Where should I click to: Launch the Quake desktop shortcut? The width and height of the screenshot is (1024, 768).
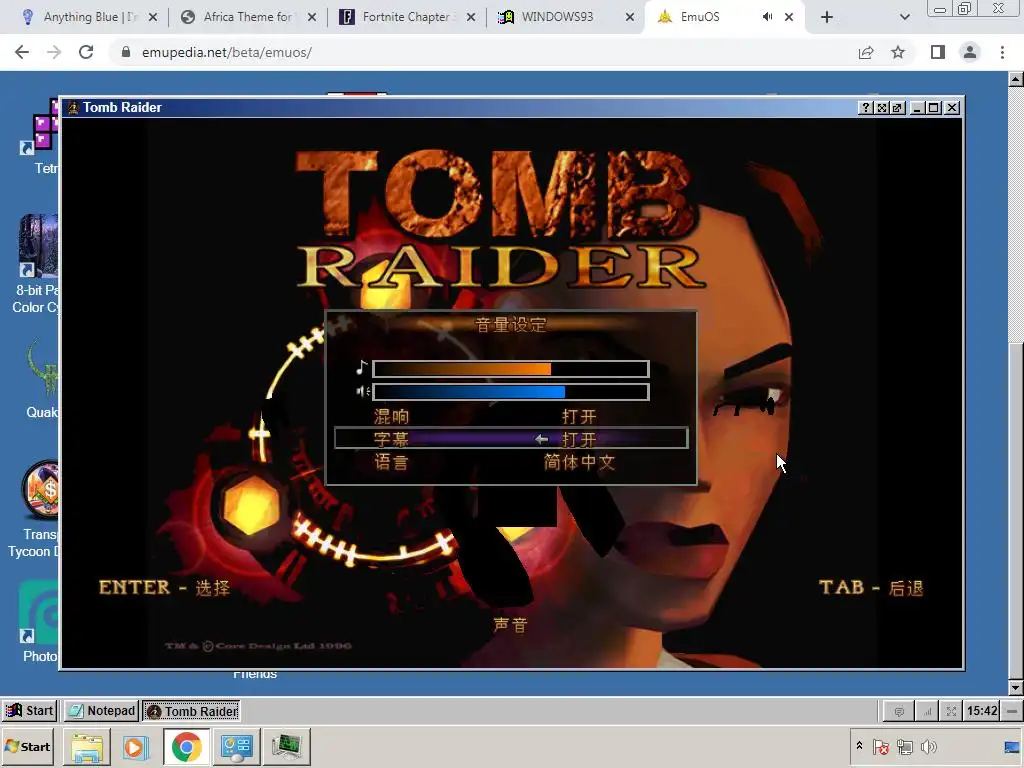41,379
